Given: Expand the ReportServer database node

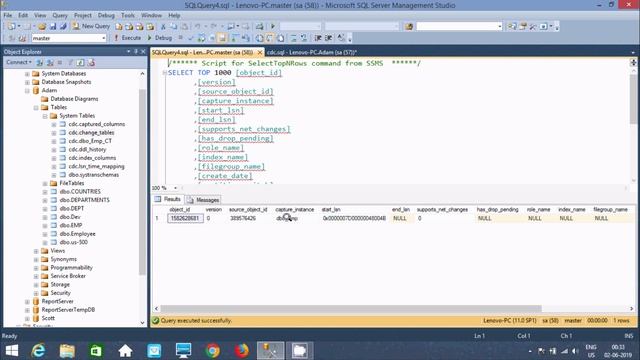Looking at the screenshot, I should 27,302.
